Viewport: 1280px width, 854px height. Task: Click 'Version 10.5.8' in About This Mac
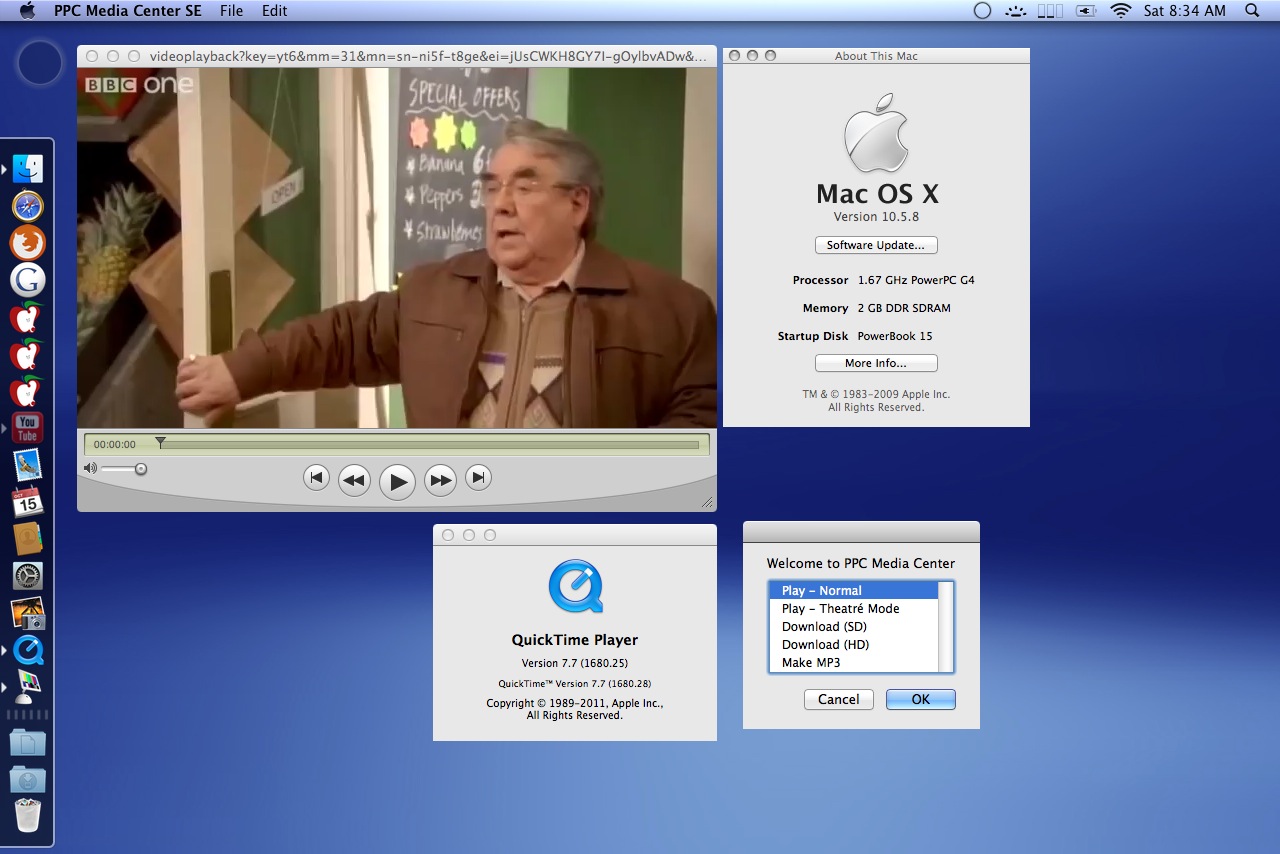pyautogui.click(x=876, y=217)
